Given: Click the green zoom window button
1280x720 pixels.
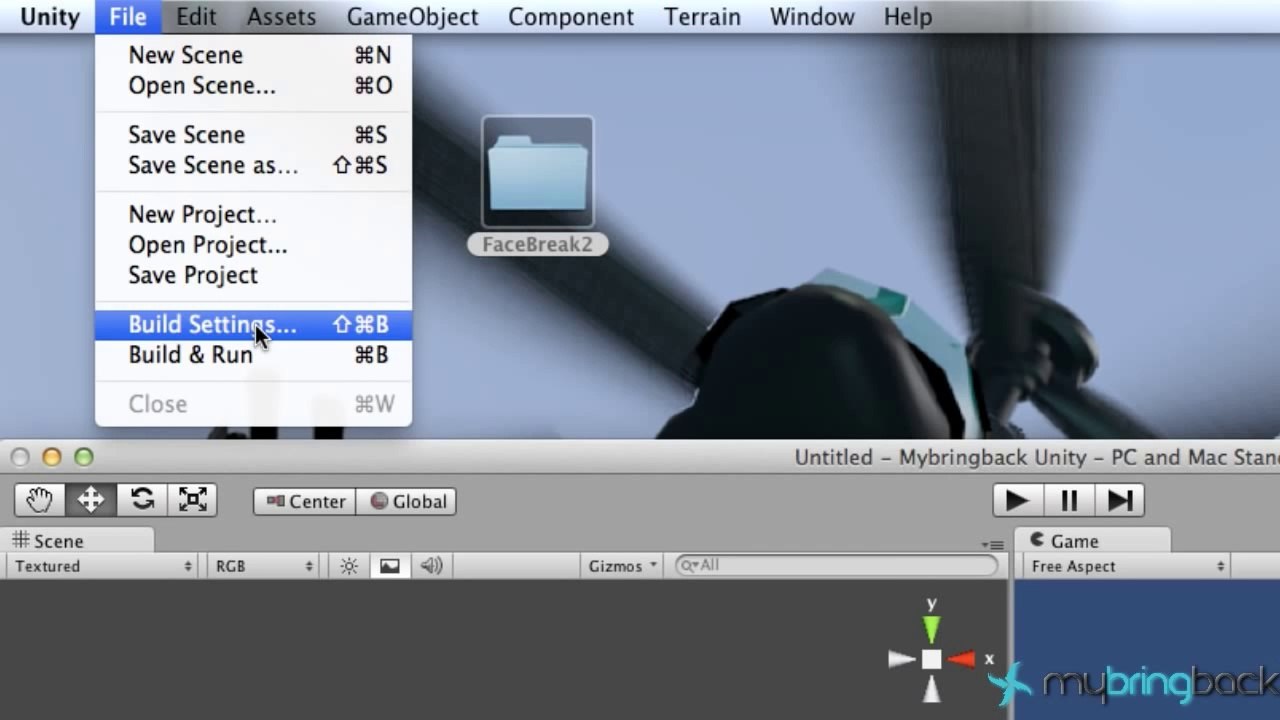Looking at the screenshot, I should [x=83, y=457].
